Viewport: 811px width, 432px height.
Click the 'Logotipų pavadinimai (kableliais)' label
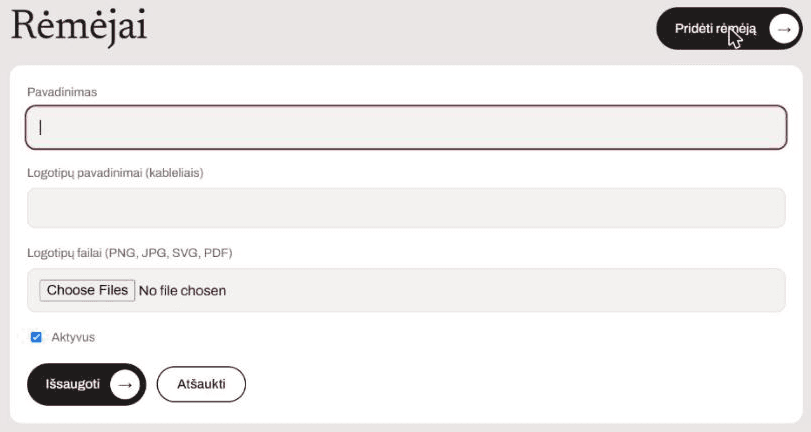[x=115, y=173]
